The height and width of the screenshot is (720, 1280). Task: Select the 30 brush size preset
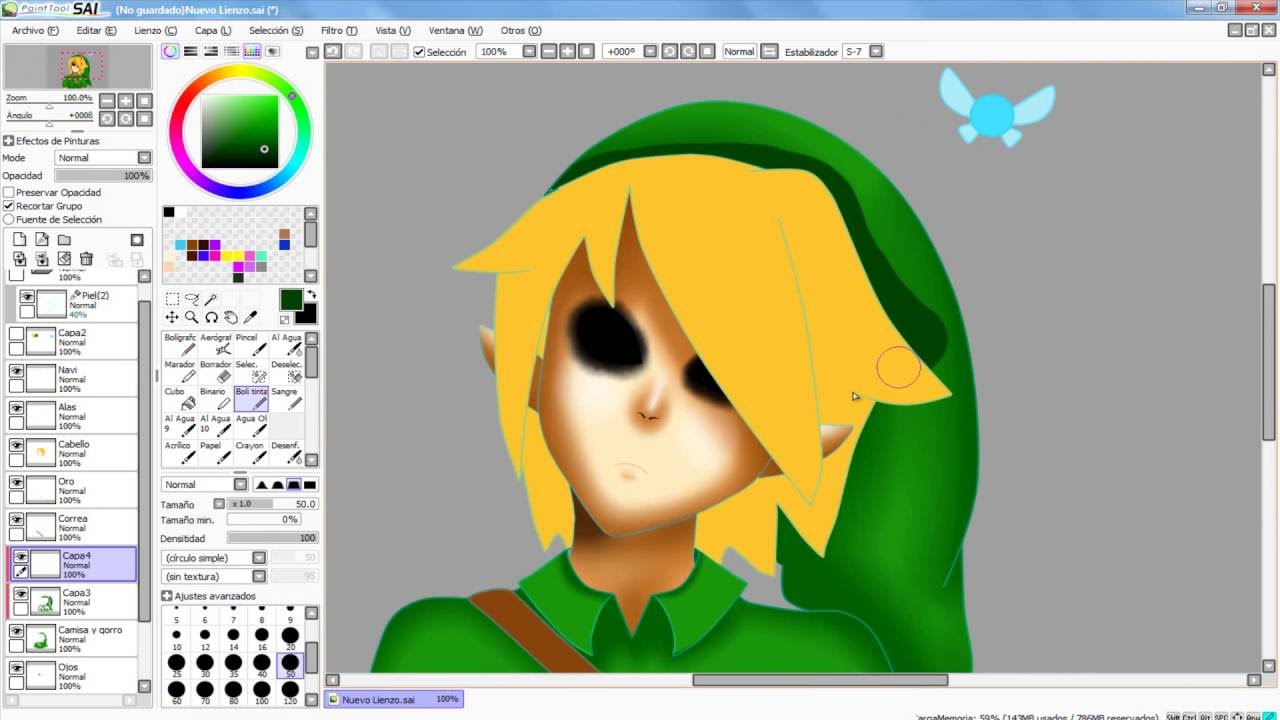coord(205,662)
